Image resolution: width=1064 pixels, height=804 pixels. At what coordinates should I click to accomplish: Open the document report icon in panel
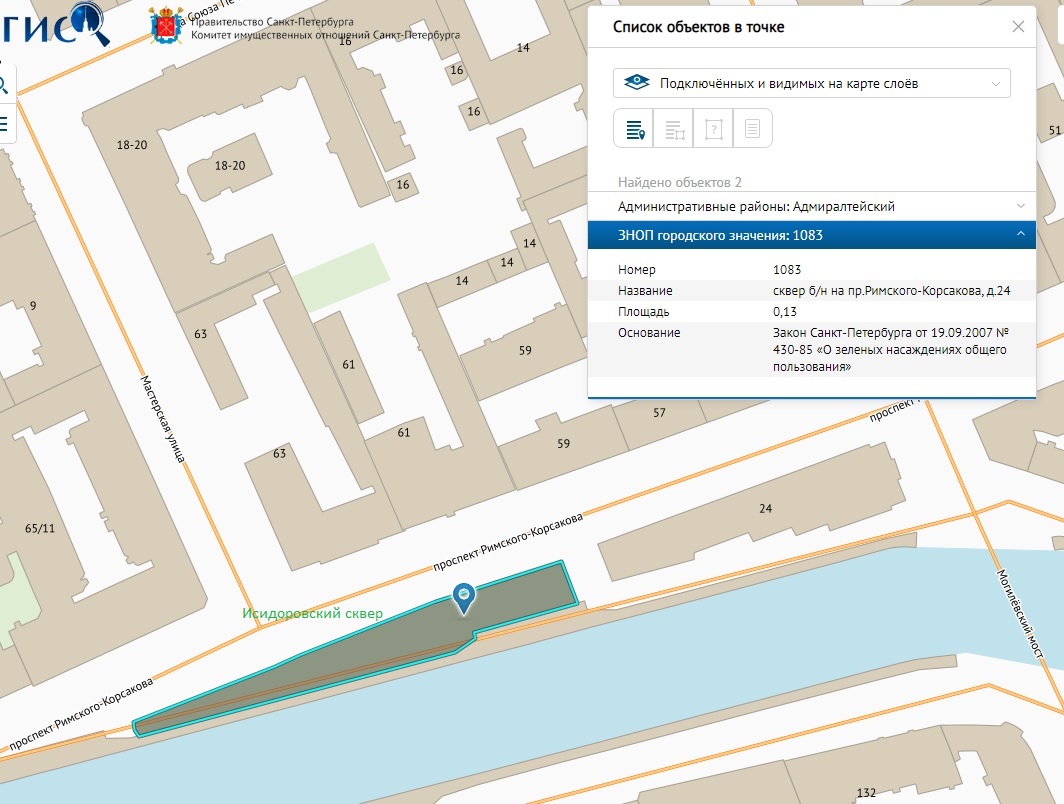752,129
